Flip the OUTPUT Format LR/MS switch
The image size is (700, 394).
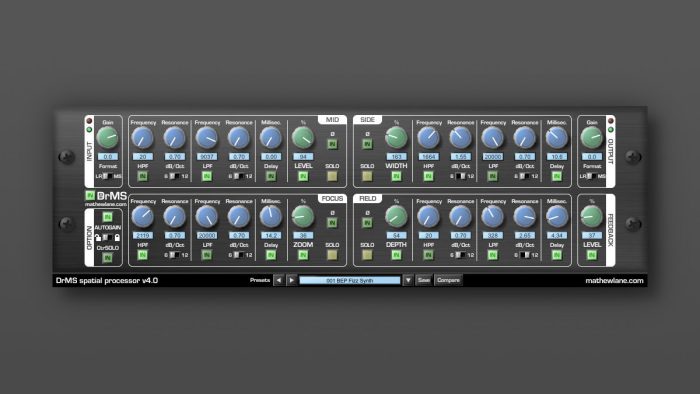(592, 176)
